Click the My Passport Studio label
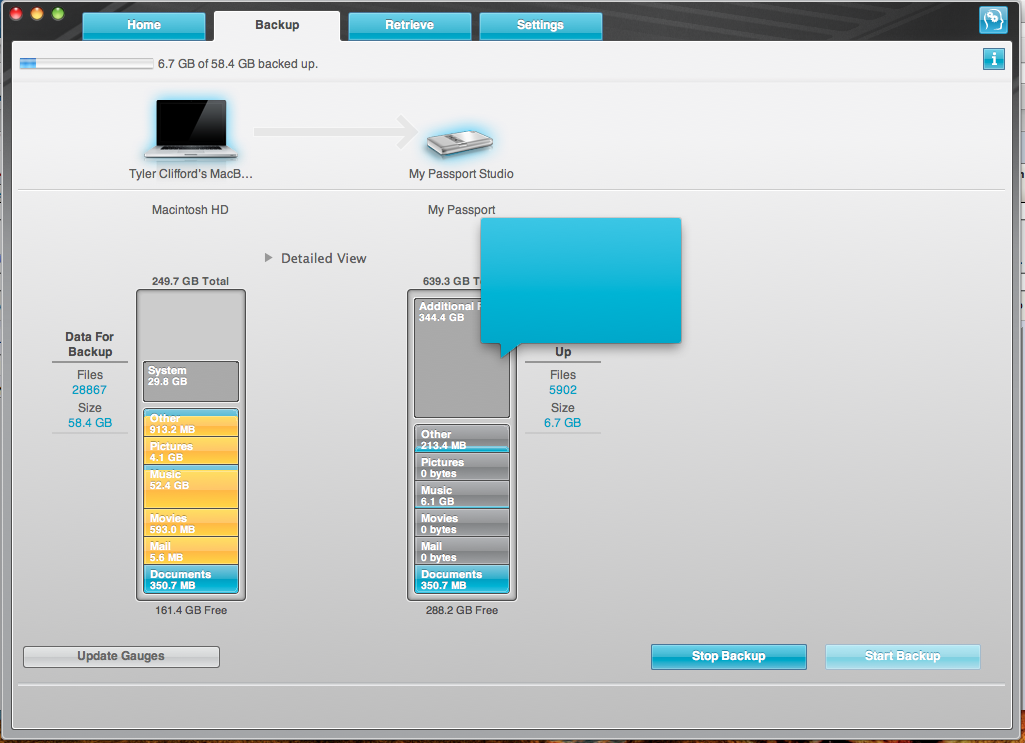The height and width of the screenshot is (743, 1025). pyautogui.click(x=461, y=174)
